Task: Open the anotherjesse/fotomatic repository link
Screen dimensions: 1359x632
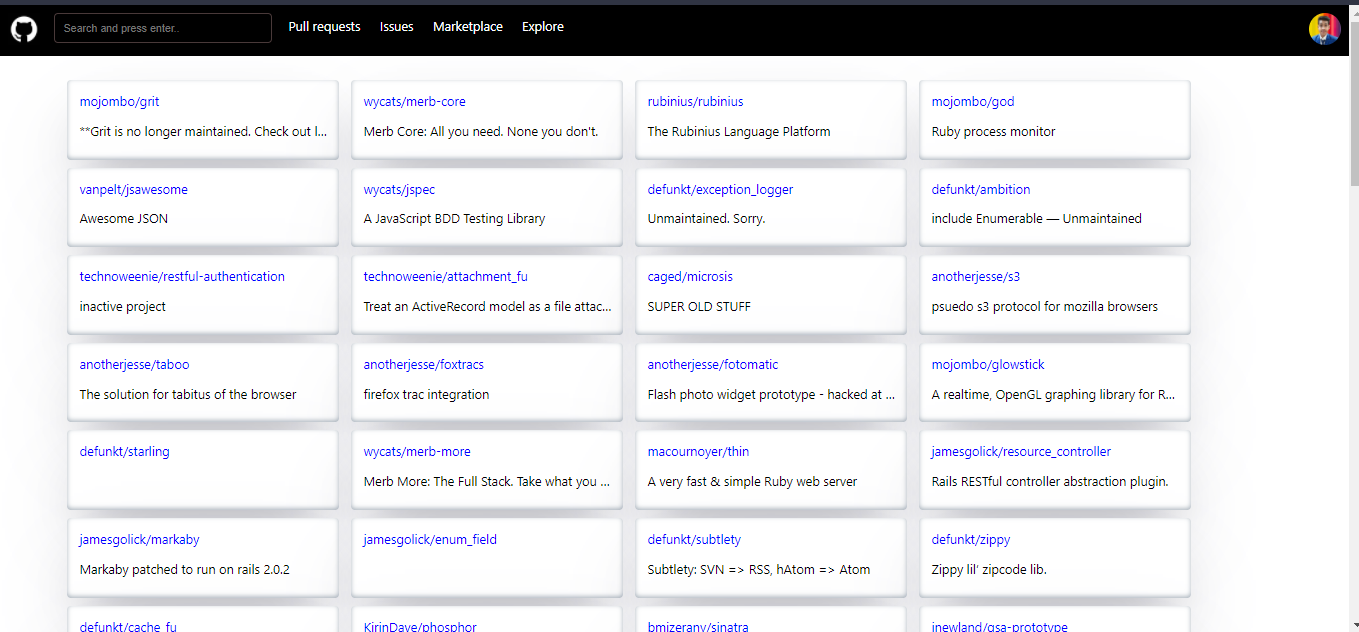Action: 713,365
